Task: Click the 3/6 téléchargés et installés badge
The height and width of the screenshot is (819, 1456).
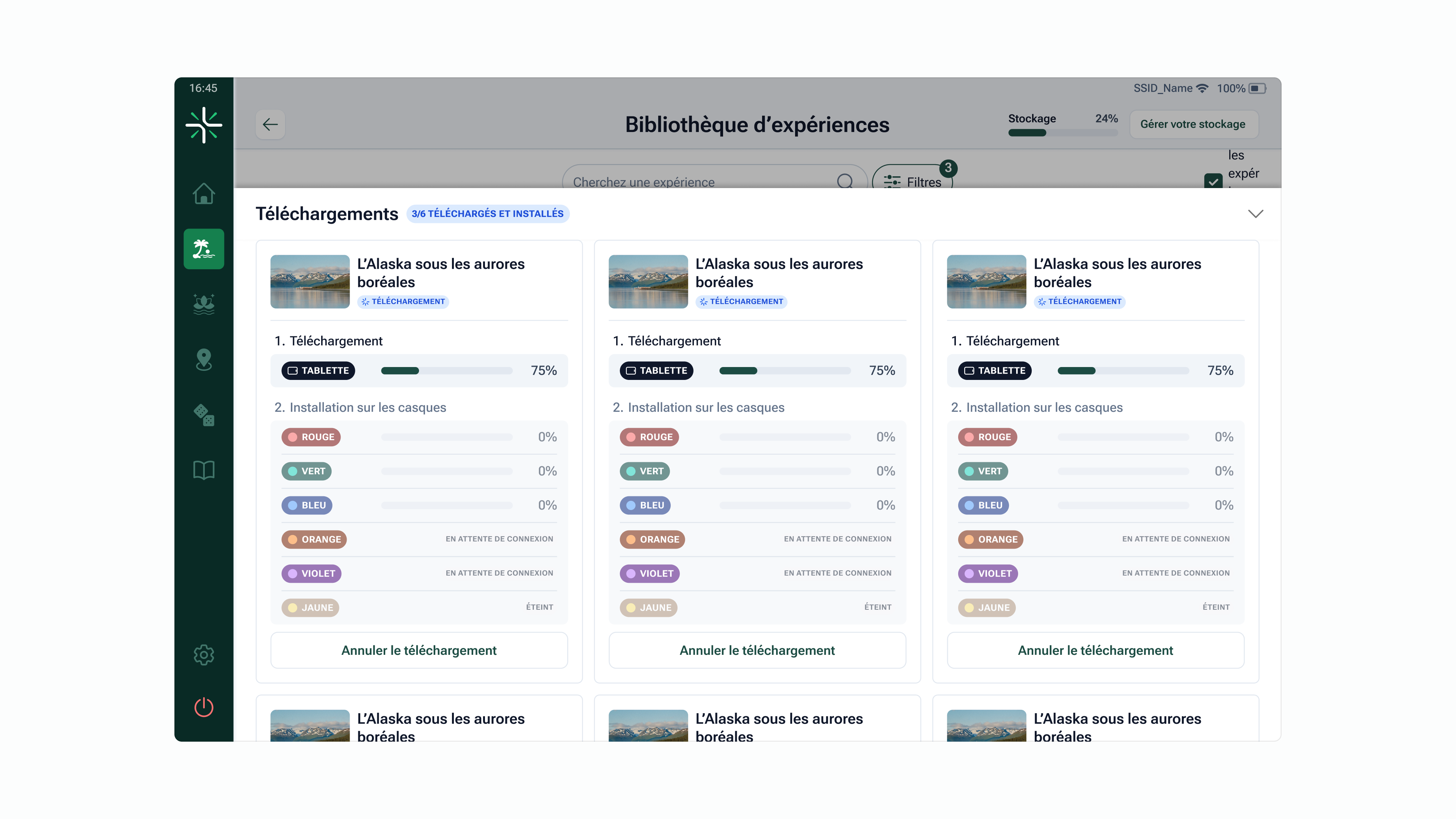Action: pyautogui.click(x=487, y=213)
